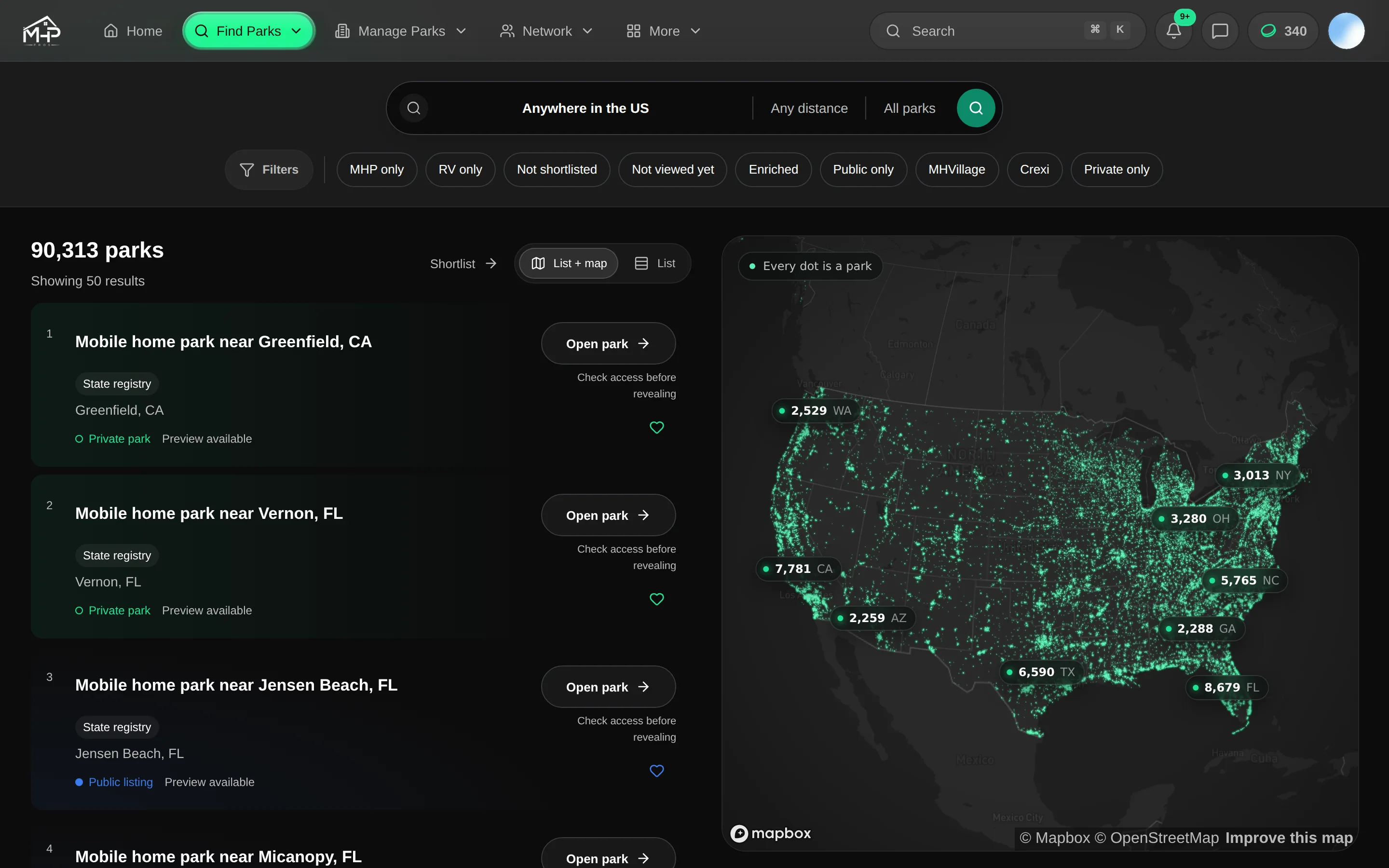The image size is (1389, 868).
Task: Toggle the Not shortlisted filter chip
Action: click(557, 169)
